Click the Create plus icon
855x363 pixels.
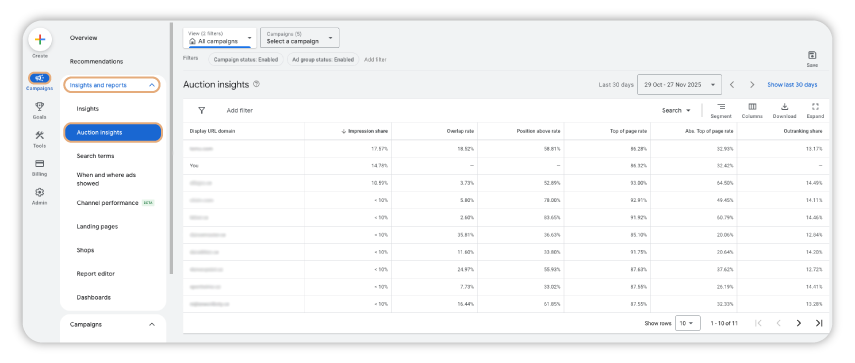click(40, 39)
